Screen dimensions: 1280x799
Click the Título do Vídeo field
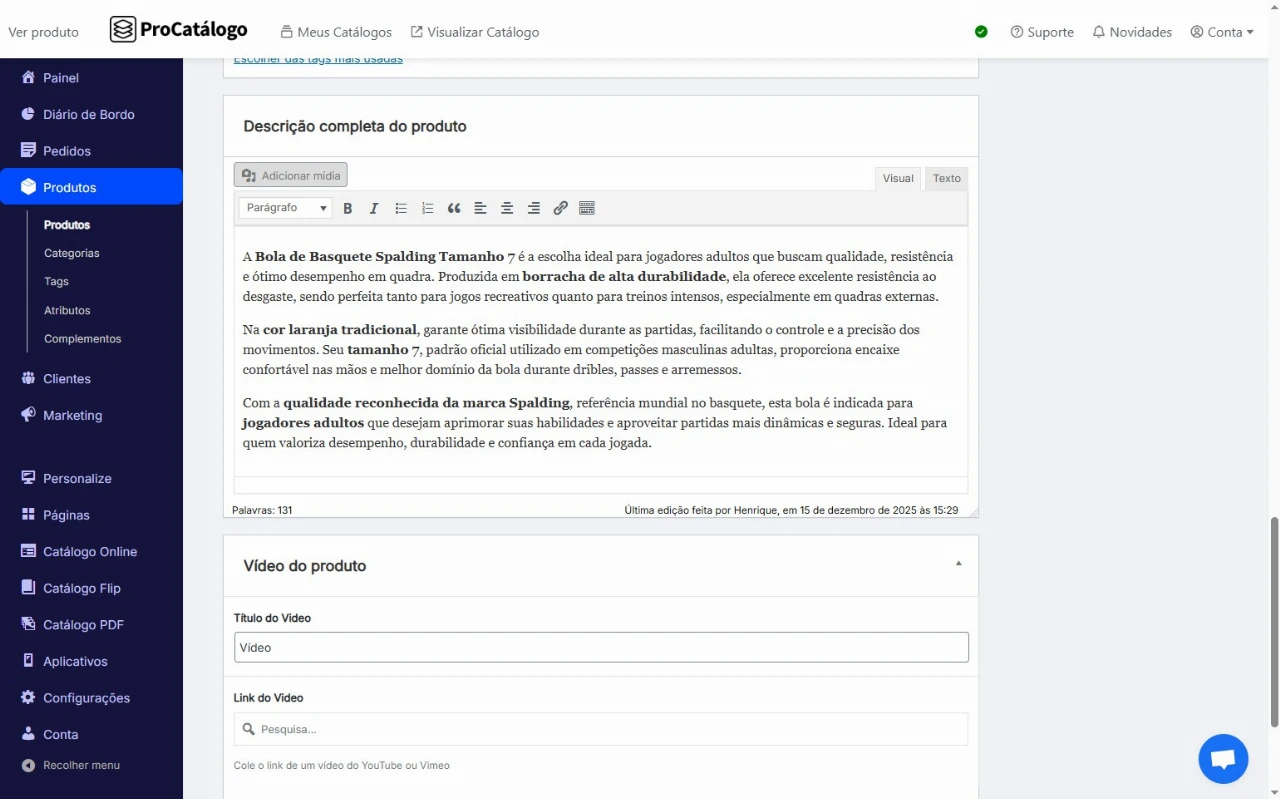601,647
